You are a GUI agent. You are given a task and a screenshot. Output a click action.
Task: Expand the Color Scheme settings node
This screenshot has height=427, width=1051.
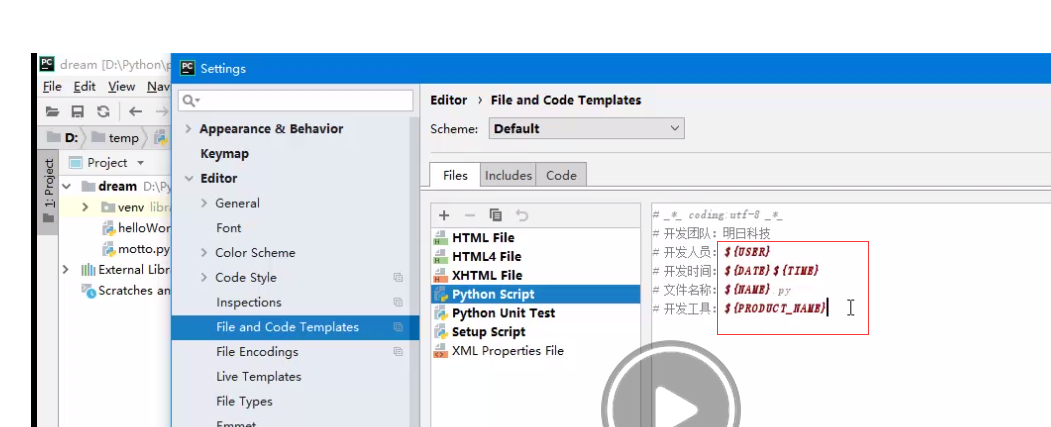coord(204,253)
